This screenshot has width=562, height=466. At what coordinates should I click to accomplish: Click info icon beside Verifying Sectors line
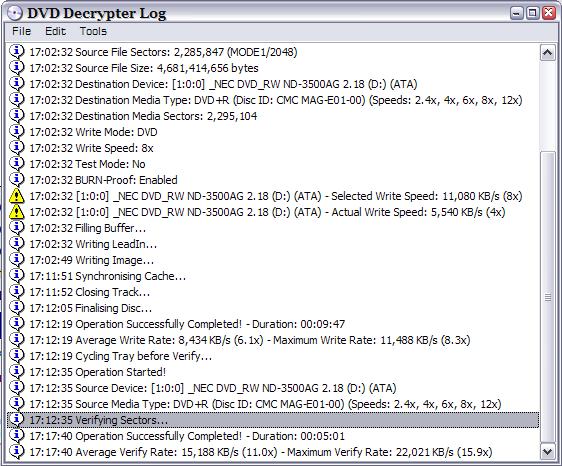tap(16, 420)
